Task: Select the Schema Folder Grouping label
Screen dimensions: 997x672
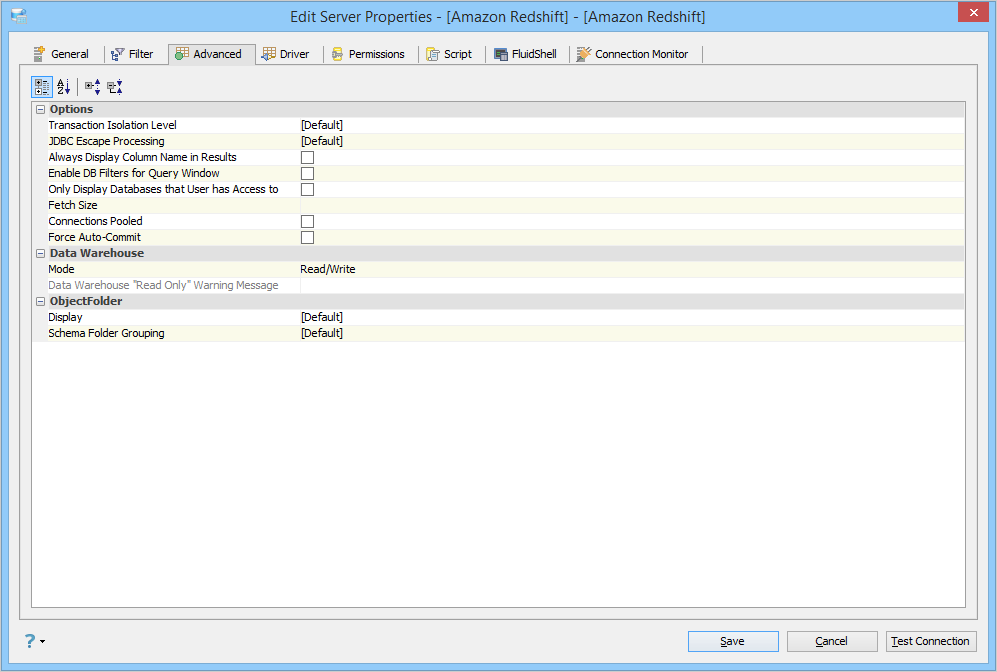Action: (106, 333)
